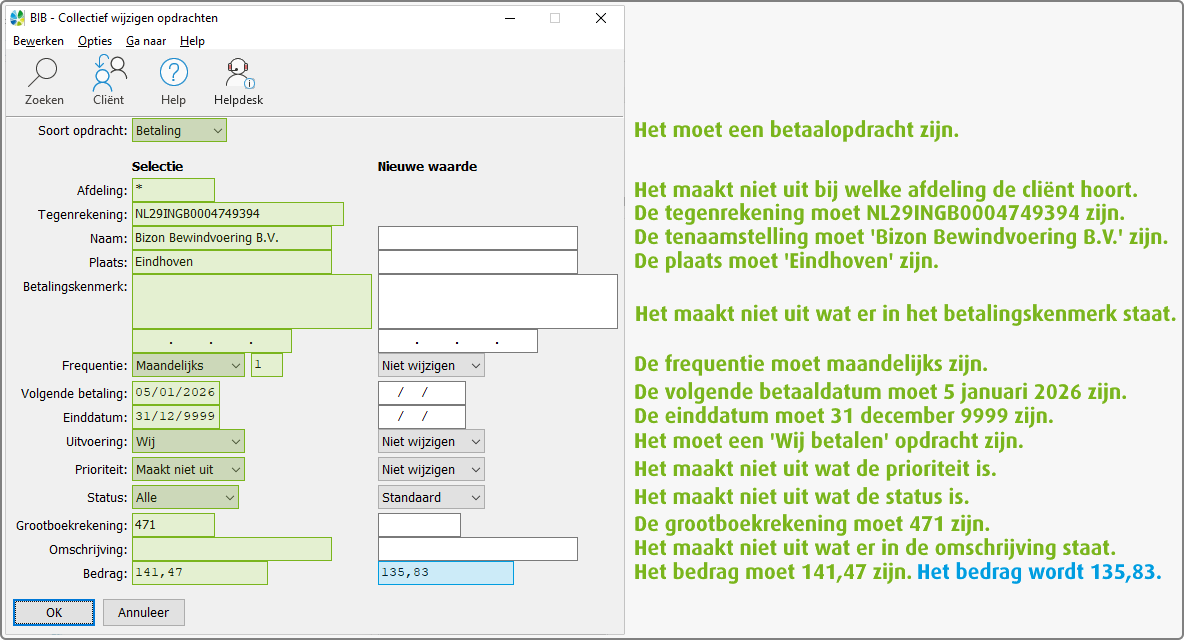This screenshot has height=640, width=1184.
Task: Click the new value Naam field
Action: [x=477, y=238]
